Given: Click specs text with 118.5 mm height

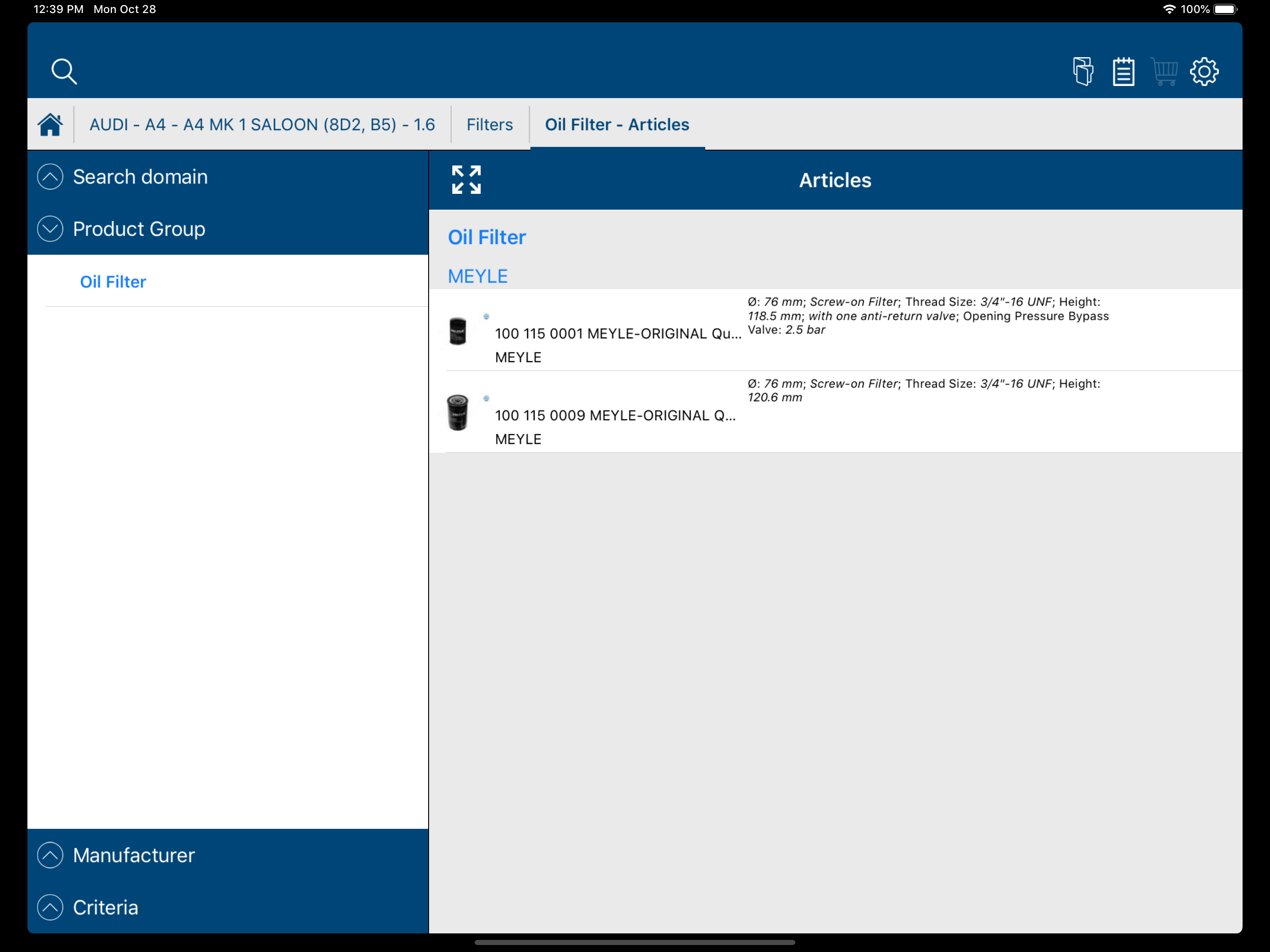Looking at the screenshot, I should click(x=928, y=316).
